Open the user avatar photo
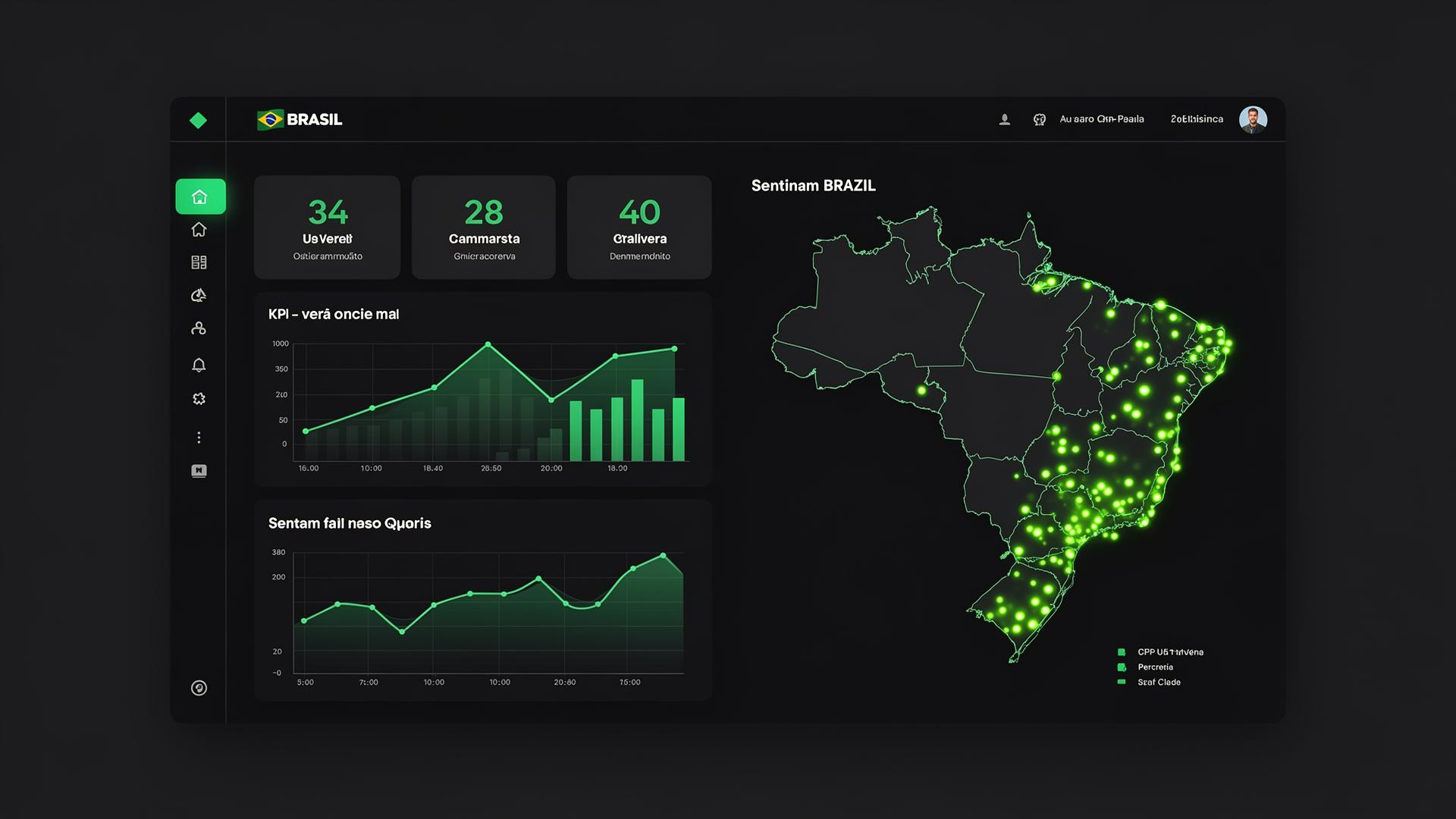The width and height of the screenshot is (1456, 819). (1253, 119)
